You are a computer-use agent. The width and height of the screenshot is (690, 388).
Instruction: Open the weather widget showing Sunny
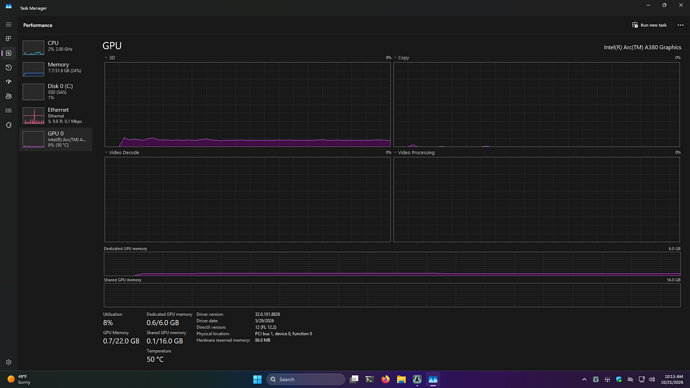[x=19, y=379]
